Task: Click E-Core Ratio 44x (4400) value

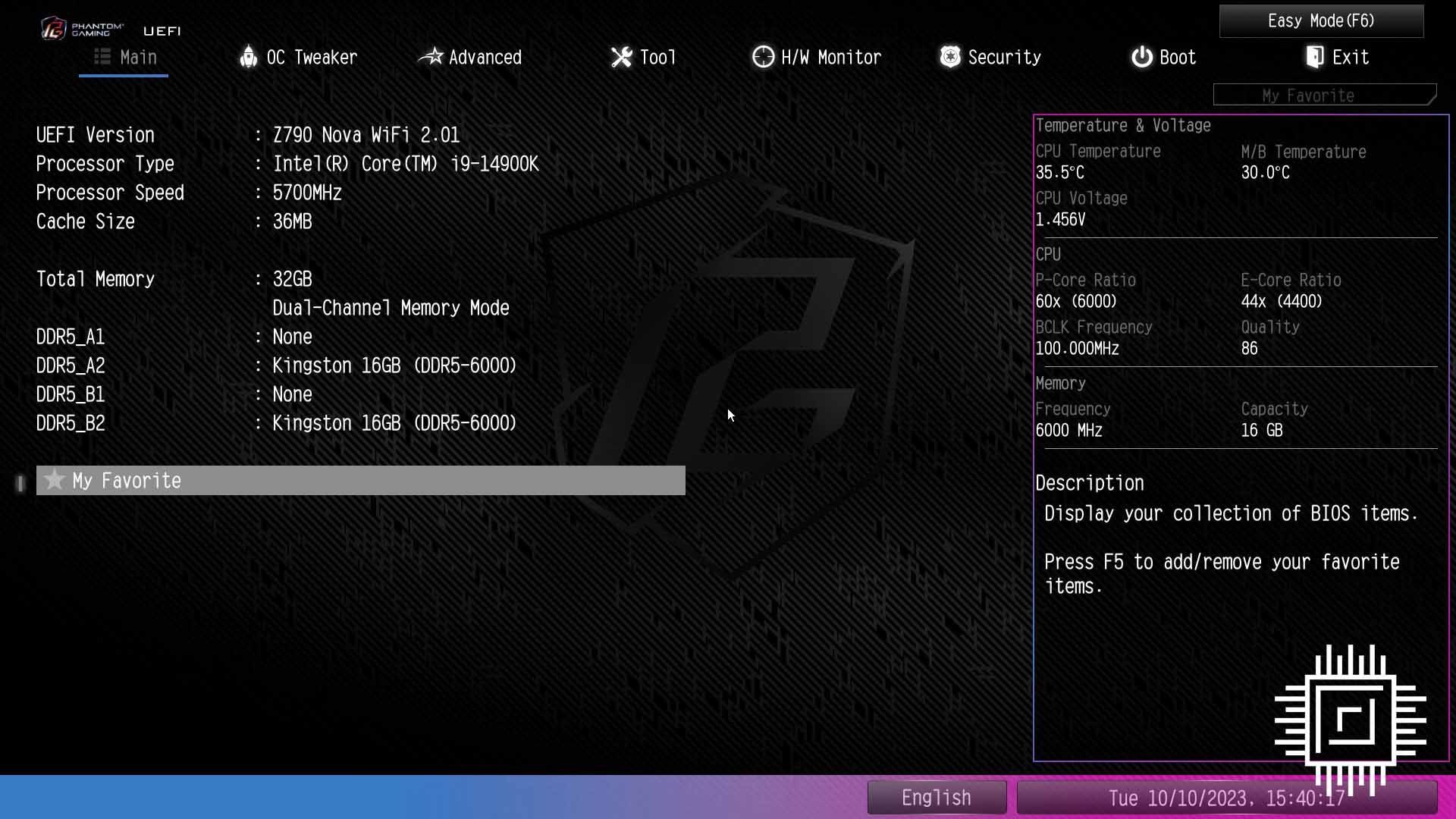Action: coord(1282,301)
